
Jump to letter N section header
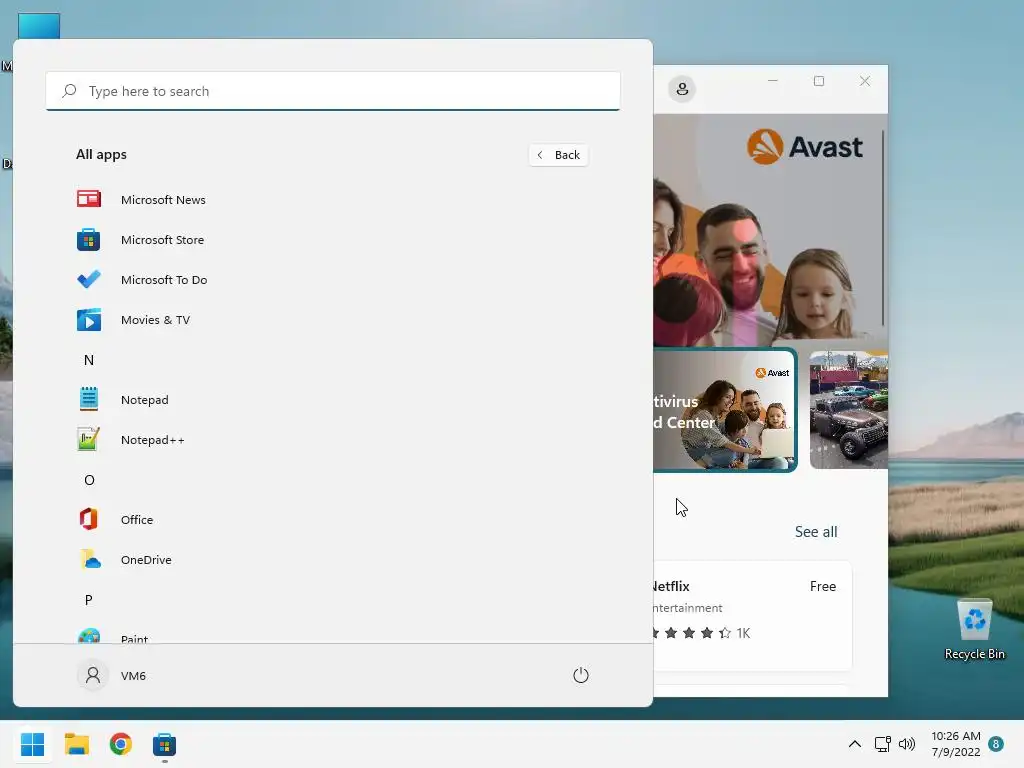tap(89, 360)
